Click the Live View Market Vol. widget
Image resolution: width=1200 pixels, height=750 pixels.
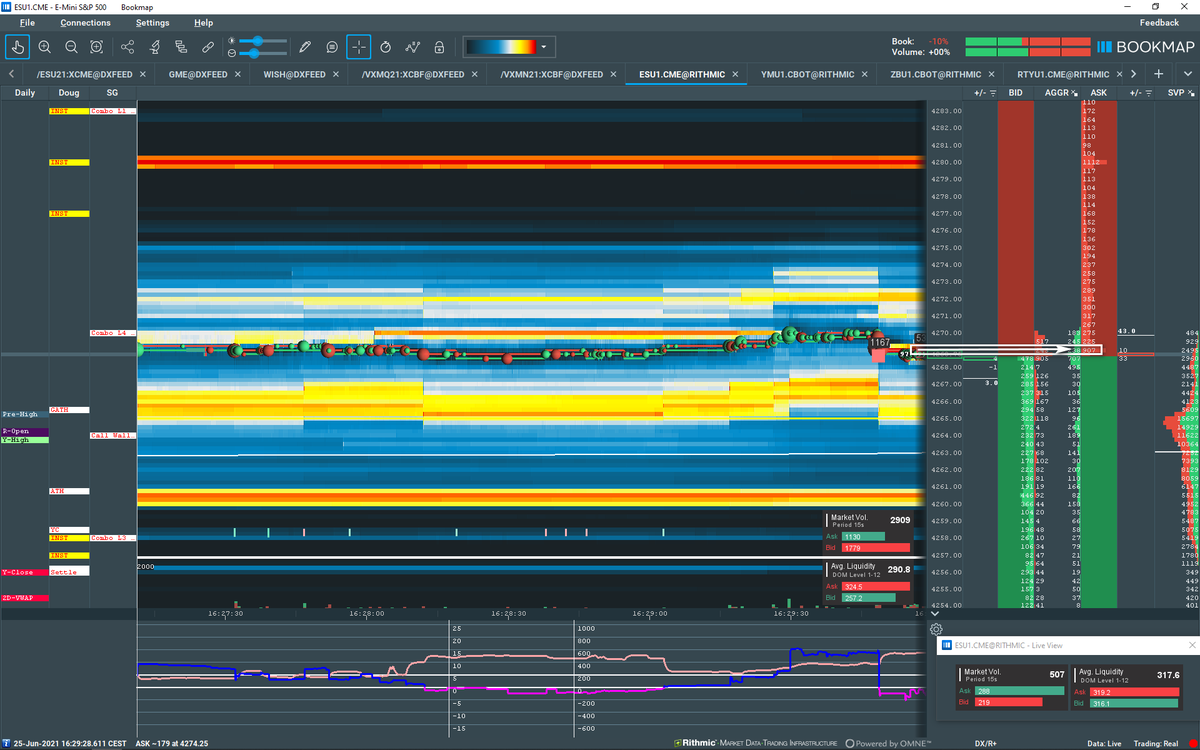point(1011,689)
